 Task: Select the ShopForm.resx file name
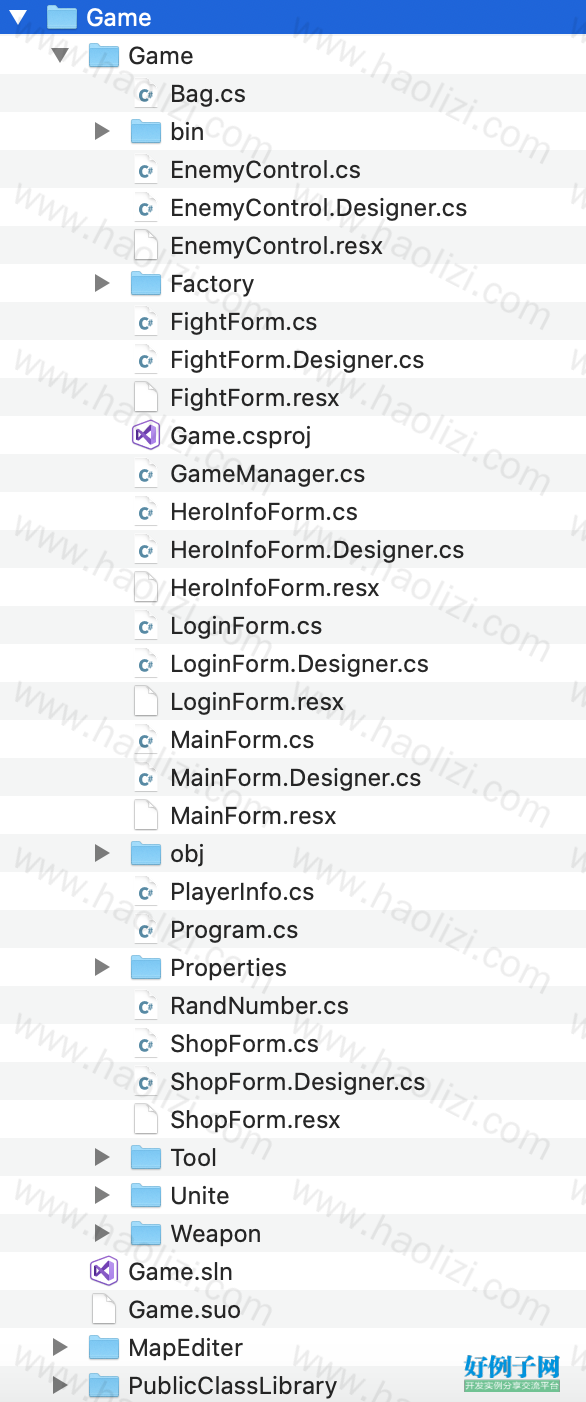256,1120
